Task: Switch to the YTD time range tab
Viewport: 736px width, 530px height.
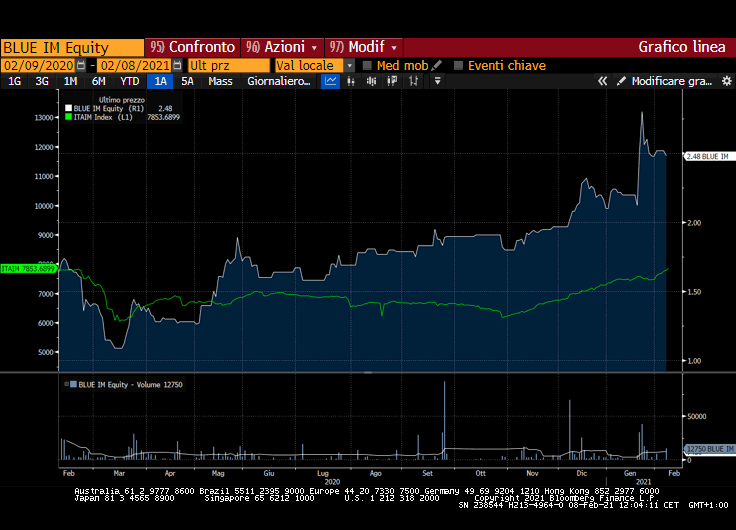Action: (x=130, y=81)
